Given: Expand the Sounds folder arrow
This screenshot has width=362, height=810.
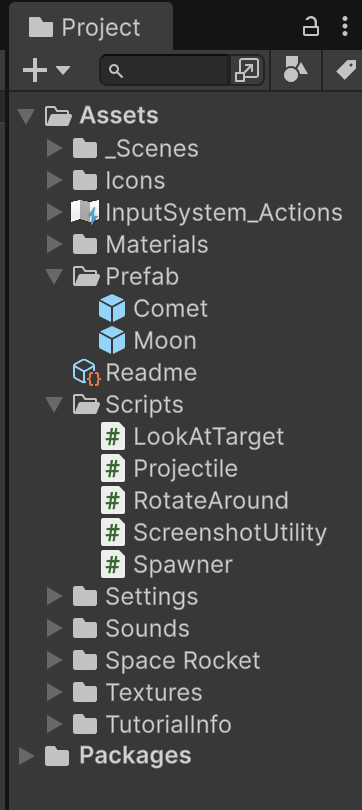Looking at the screenshot, I should (x=54, y=629).
